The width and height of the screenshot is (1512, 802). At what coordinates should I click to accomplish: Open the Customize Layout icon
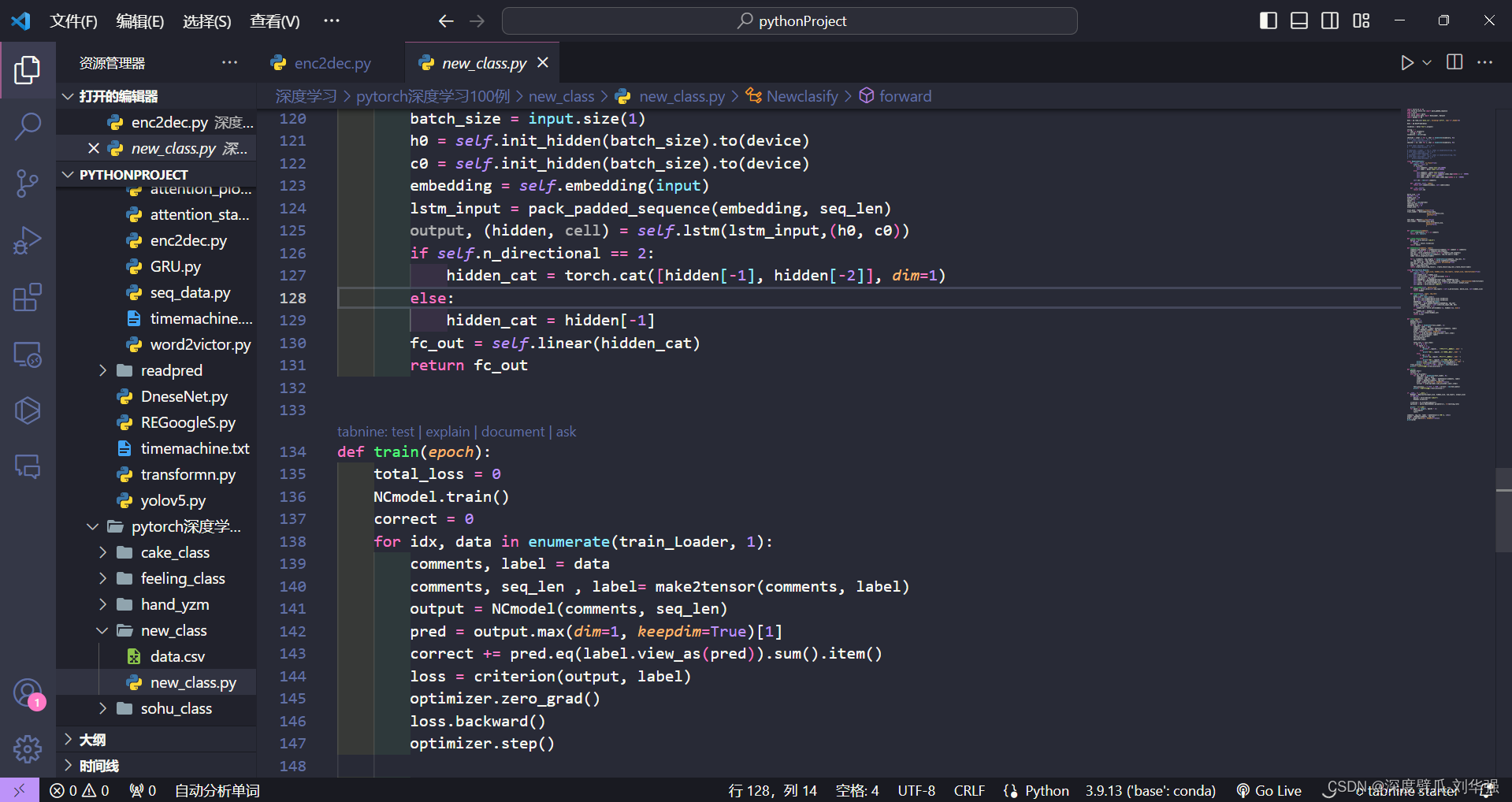[1361, 20]
